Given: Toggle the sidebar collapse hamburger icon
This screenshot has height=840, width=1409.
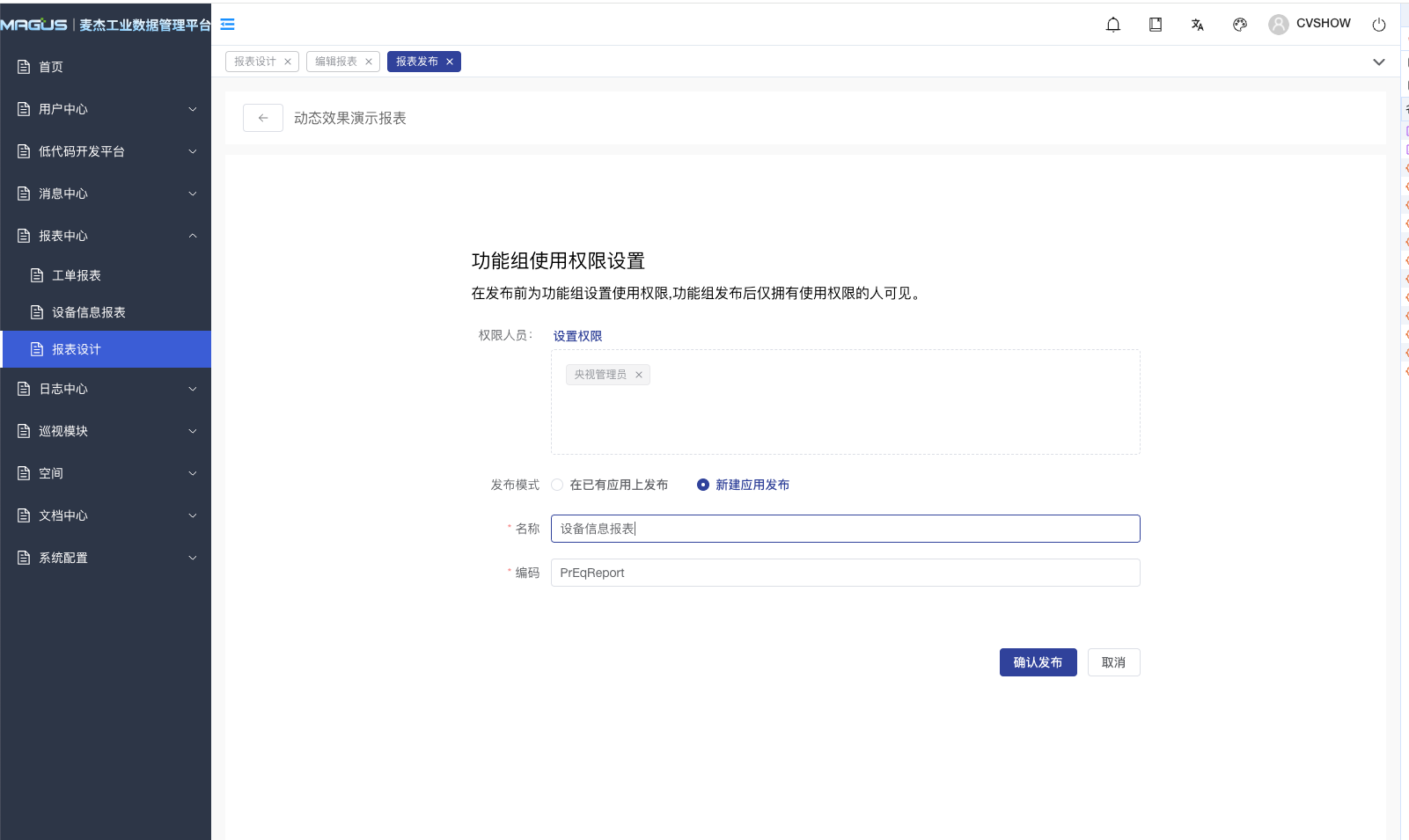Looking at the screenshot, I should click(228, 25).
